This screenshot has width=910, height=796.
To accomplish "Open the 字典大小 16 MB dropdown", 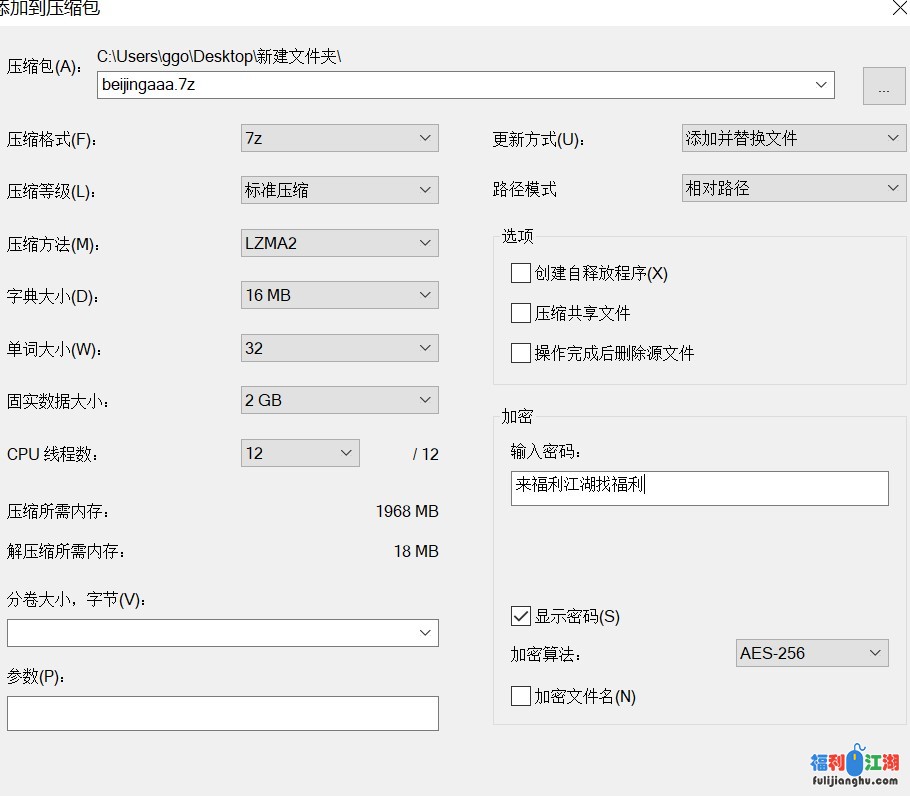I will 339,295.
